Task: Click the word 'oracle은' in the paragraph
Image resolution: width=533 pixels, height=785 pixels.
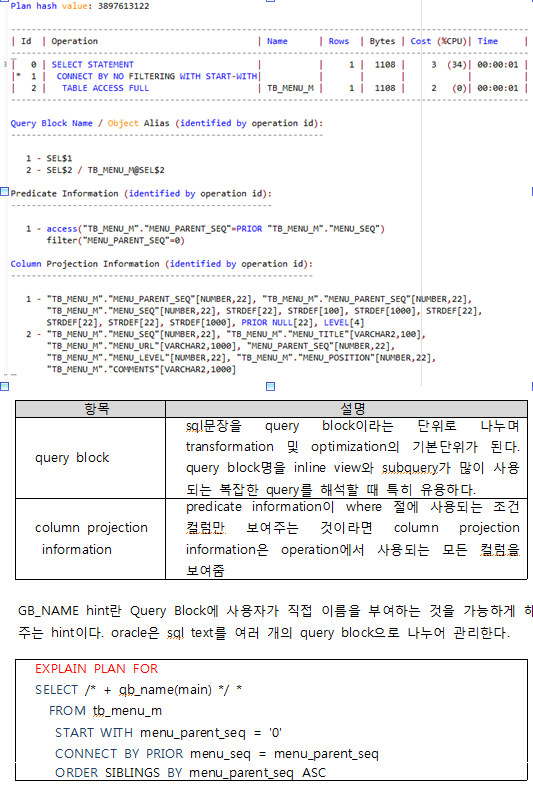Action: tap(135, 633)
